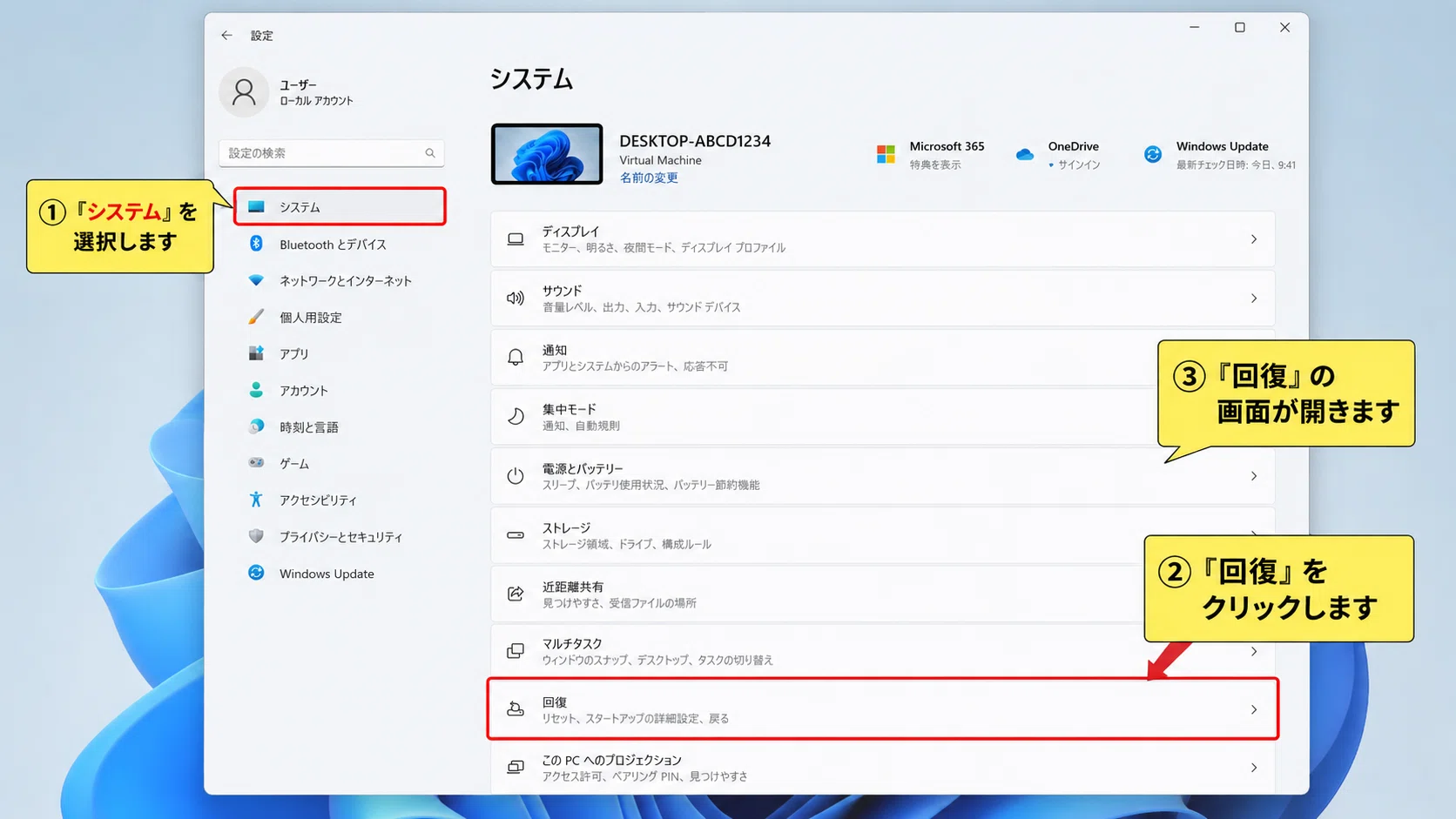Click the 時刻と言語 globe icon
This screenshot has height=819, width=1456.
pos(256,426)
